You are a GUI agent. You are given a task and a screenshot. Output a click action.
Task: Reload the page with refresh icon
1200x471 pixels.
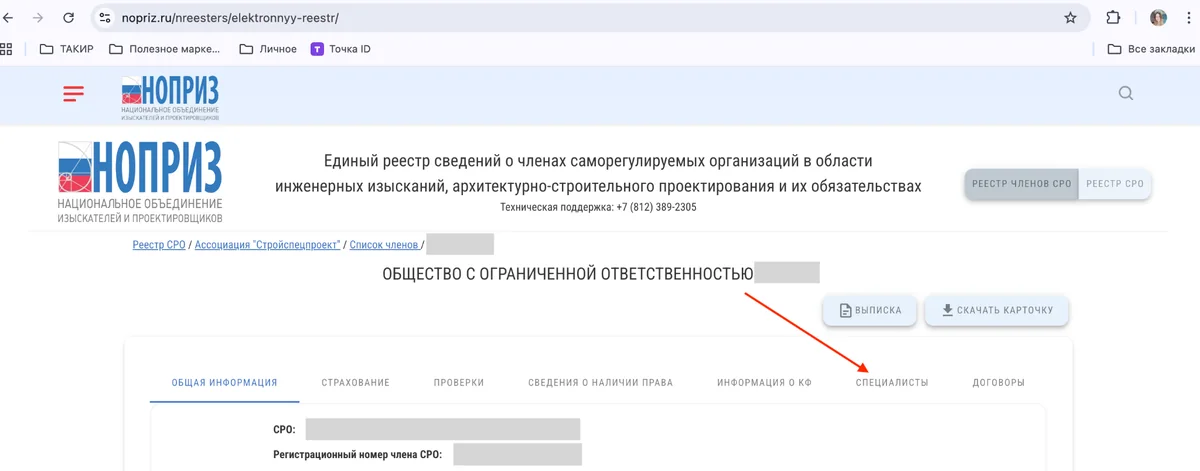68,18
